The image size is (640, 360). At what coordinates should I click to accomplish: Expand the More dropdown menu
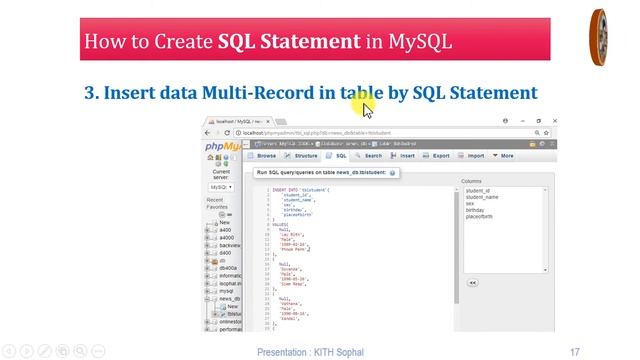pyautogui.click(x=503, y=156)
